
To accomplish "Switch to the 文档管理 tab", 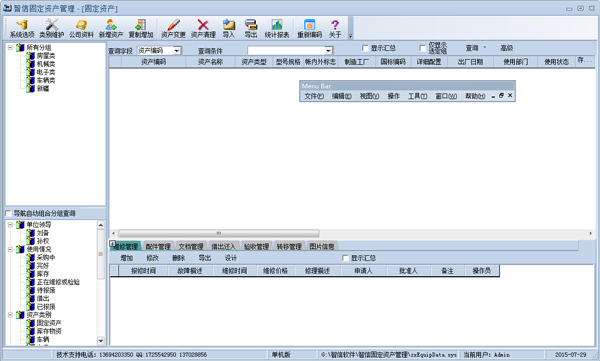I will click(x=191, y=247).
